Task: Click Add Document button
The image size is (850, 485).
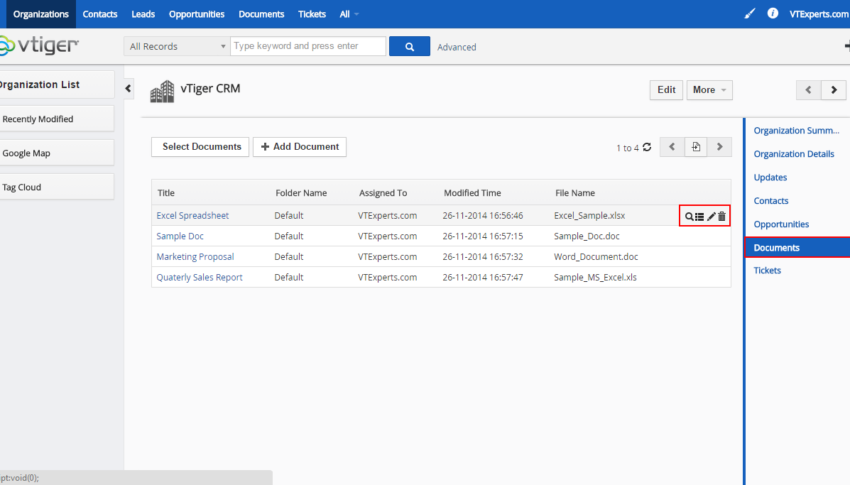Action: [x=300, y=147]
